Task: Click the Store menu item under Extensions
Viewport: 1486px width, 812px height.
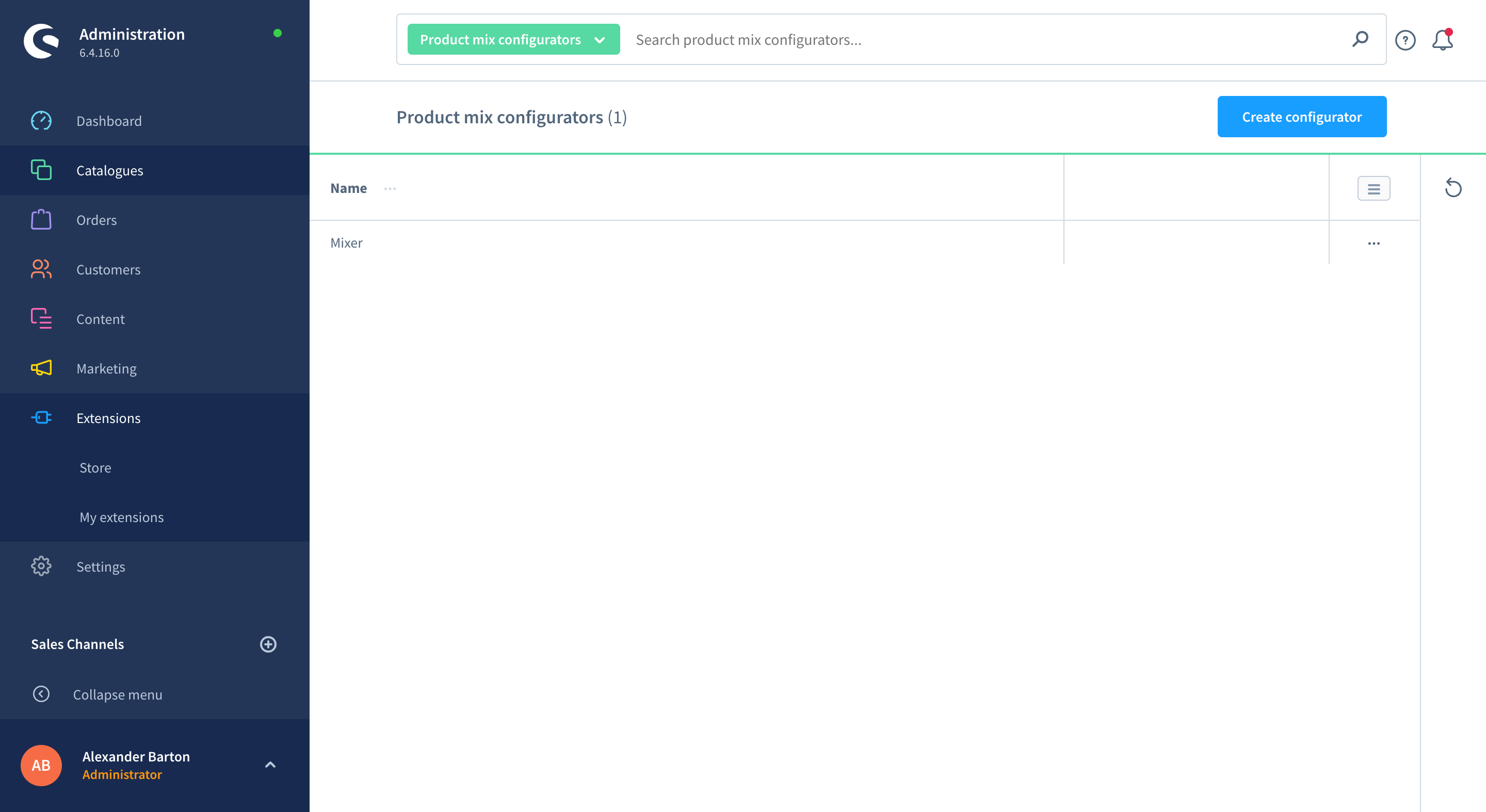Action: pyautogui.click(x=95, y=467)
